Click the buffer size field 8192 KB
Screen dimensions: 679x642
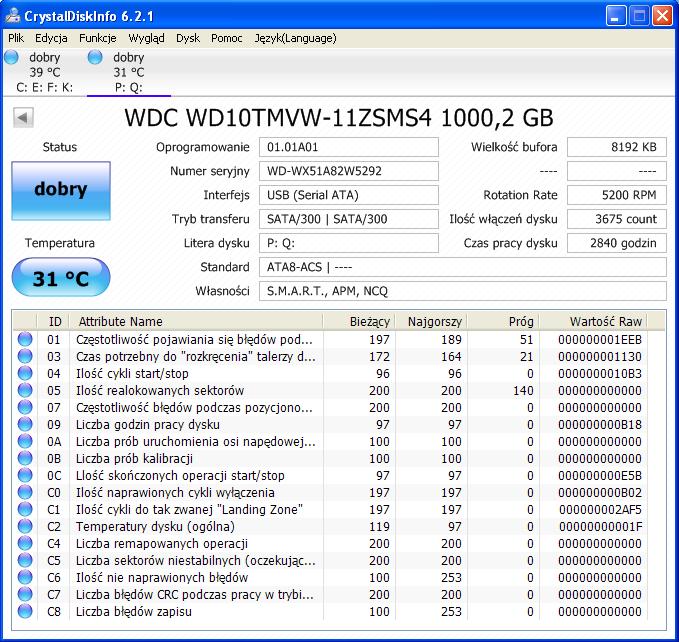click(x=617, y=147)
